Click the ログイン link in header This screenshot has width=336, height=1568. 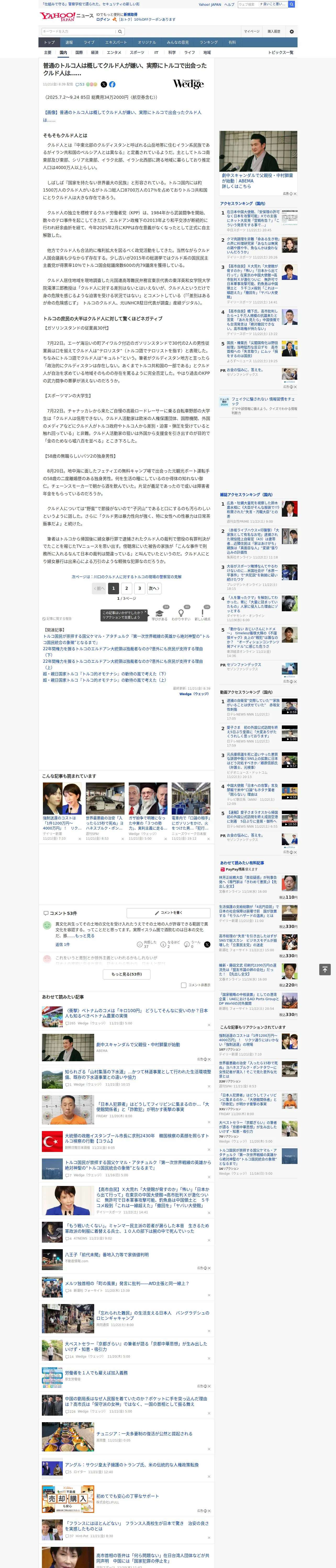click(103, 20)
